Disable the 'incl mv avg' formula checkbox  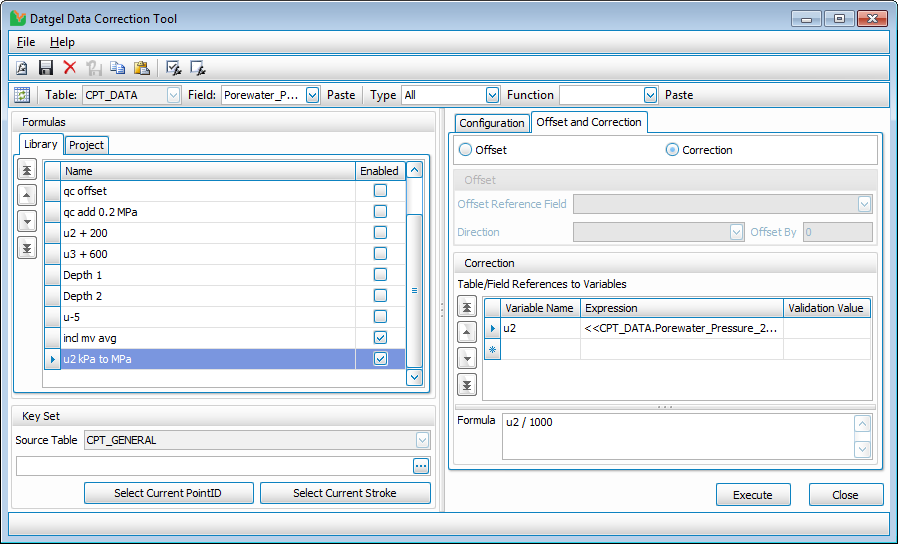click(380, 338)
